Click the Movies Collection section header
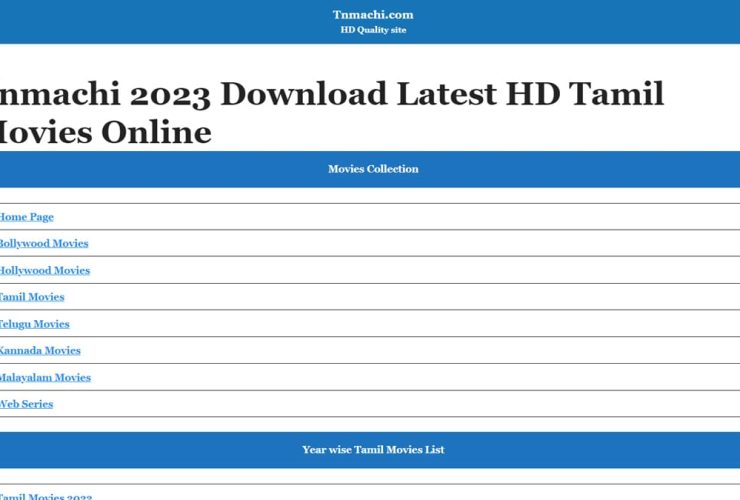Viewport: 740px width, 500px height. point(373,169)
